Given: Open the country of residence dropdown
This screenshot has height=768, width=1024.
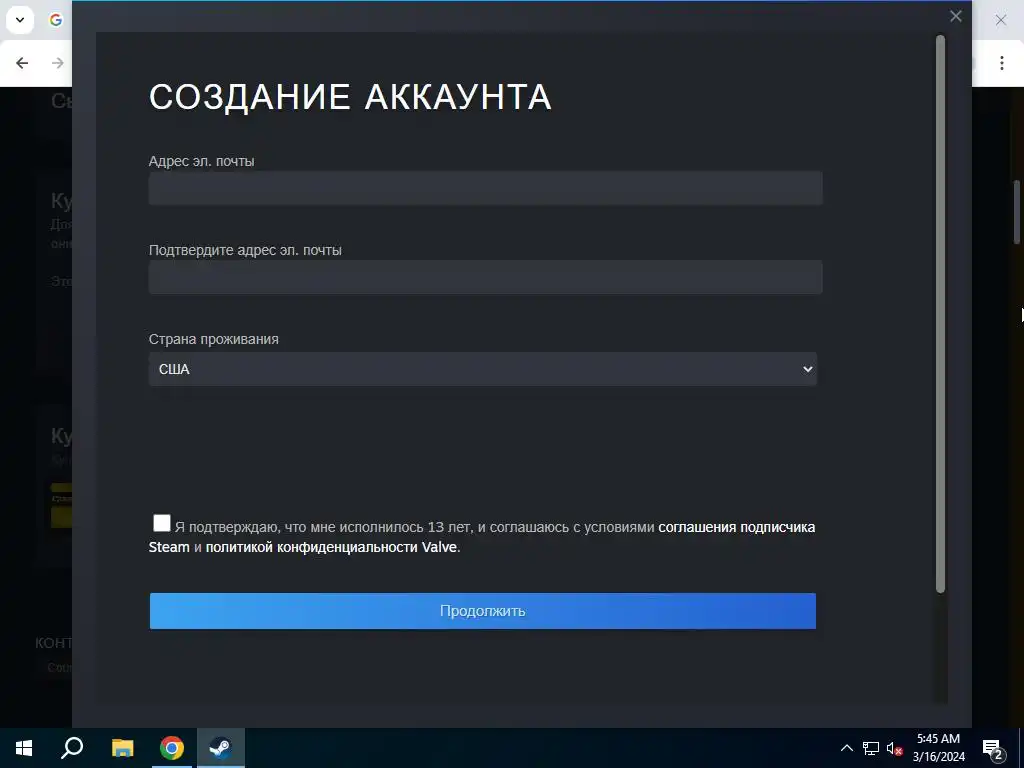Looking at the screenshot, I should pyautogui.click(x=483, y=369).
